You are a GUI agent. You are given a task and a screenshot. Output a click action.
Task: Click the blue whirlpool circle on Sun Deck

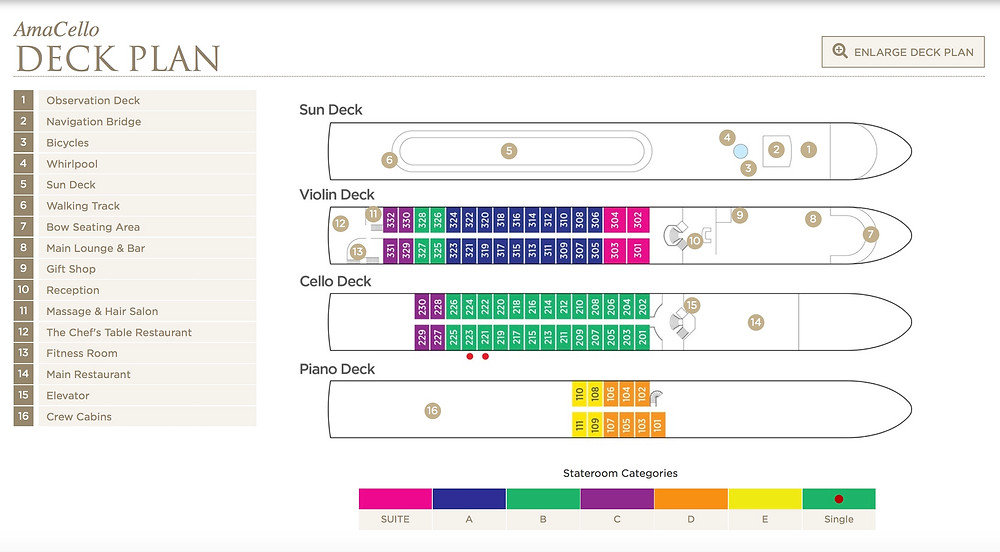tap(740, 152)
